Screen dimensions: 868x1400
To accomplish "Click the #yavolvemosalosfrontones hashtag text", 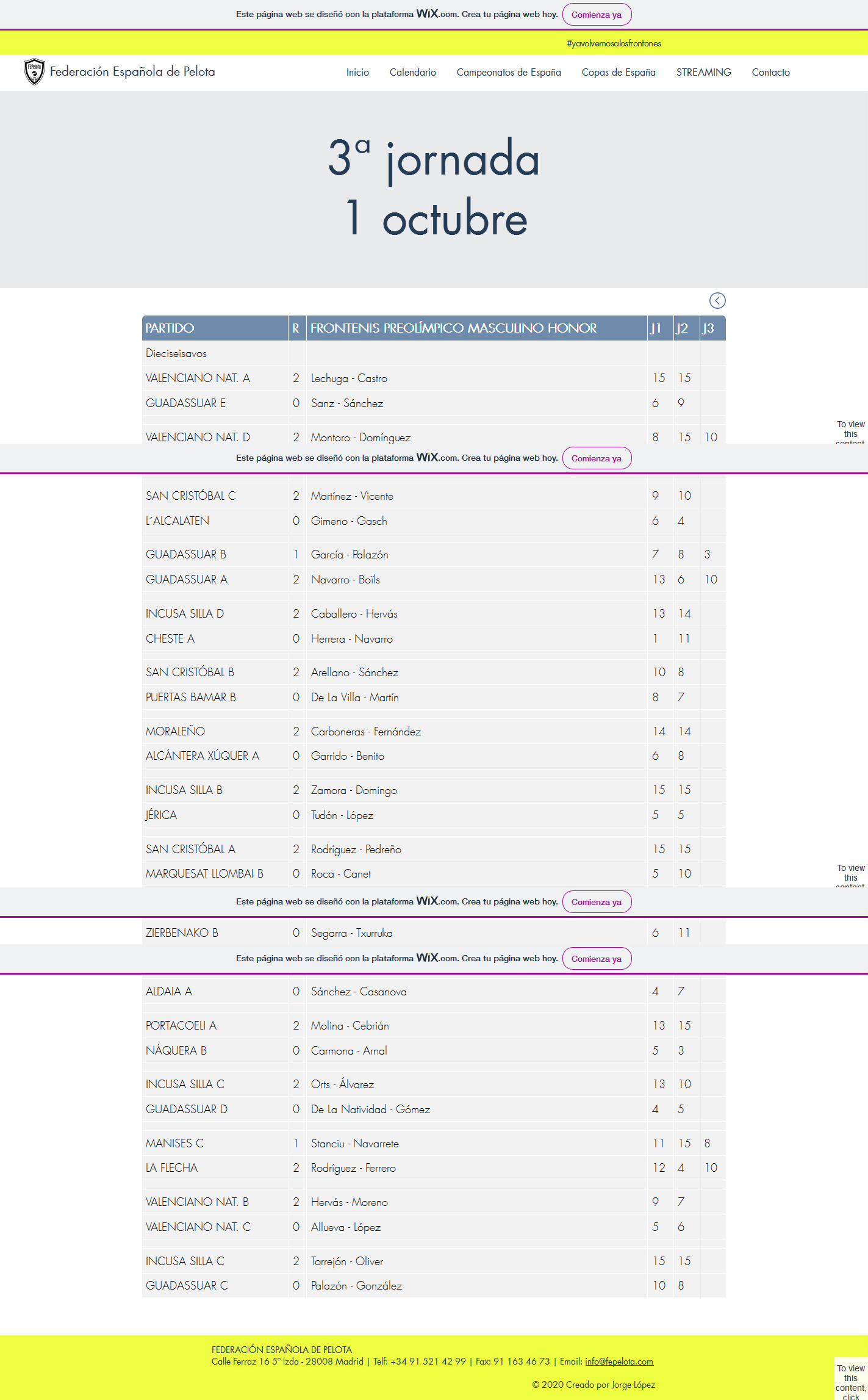I will 614,43.
